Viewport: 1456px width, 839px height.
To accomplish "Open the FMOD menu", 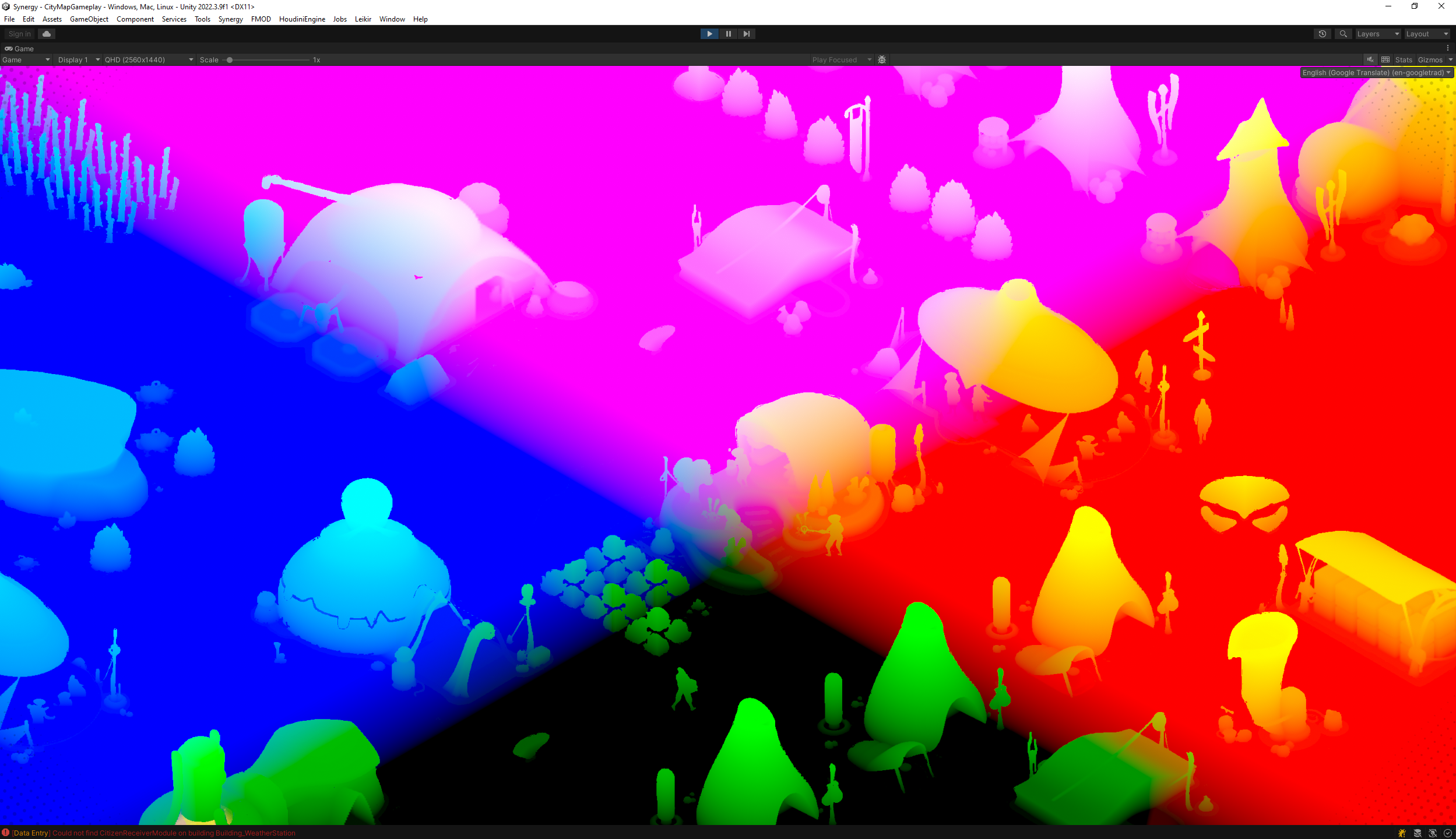I will pyautogui.click(x=261, y=19).
